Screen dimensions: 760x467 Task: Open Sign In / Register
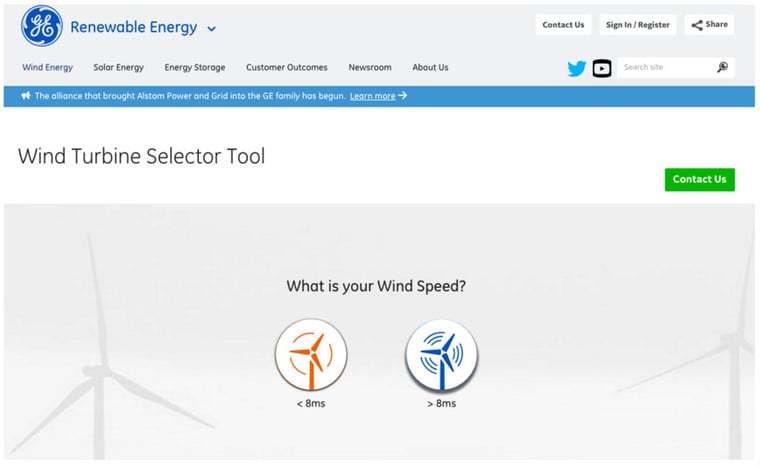(638, 25)
